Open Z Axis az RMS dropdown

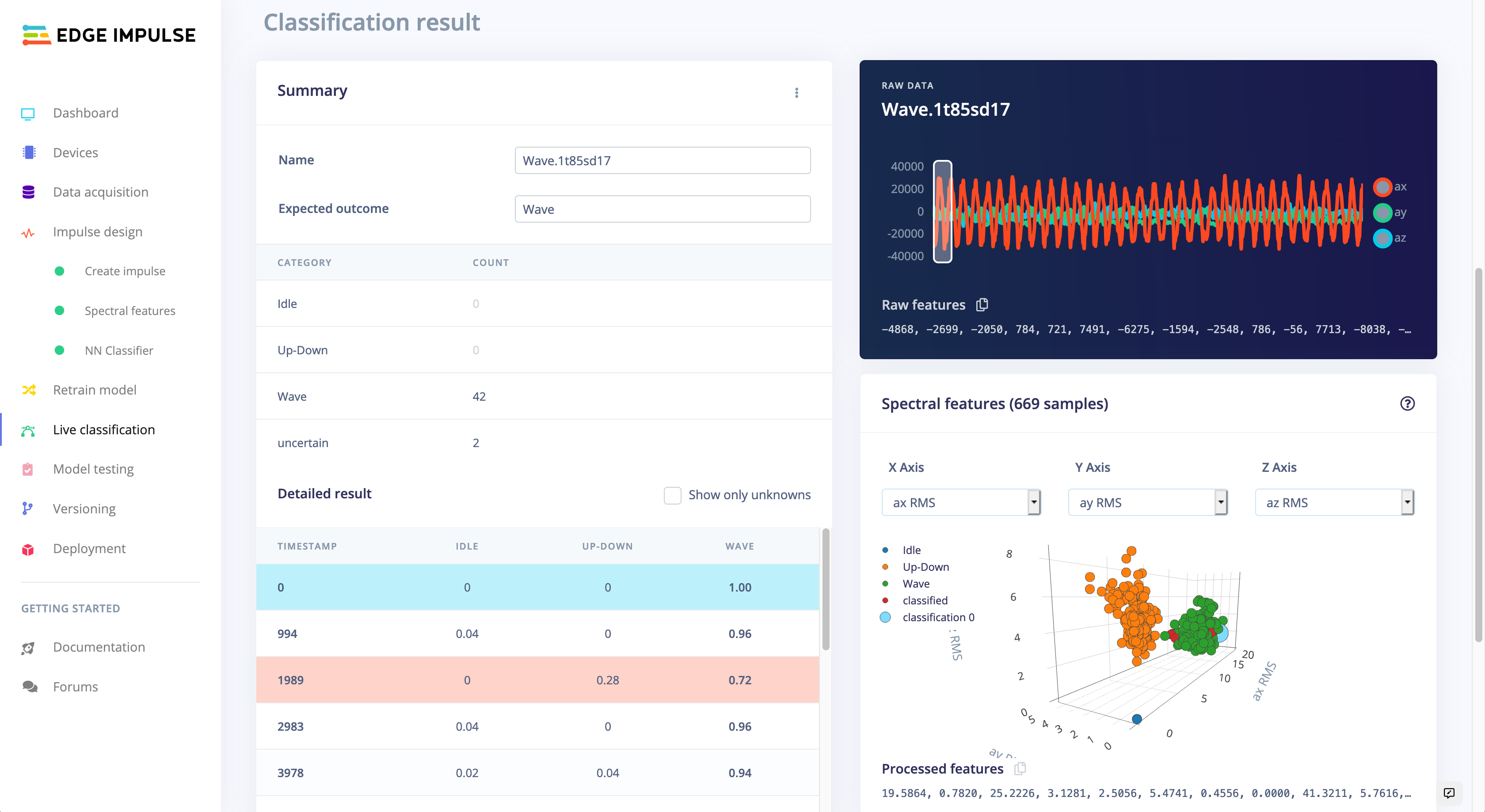1334,502
